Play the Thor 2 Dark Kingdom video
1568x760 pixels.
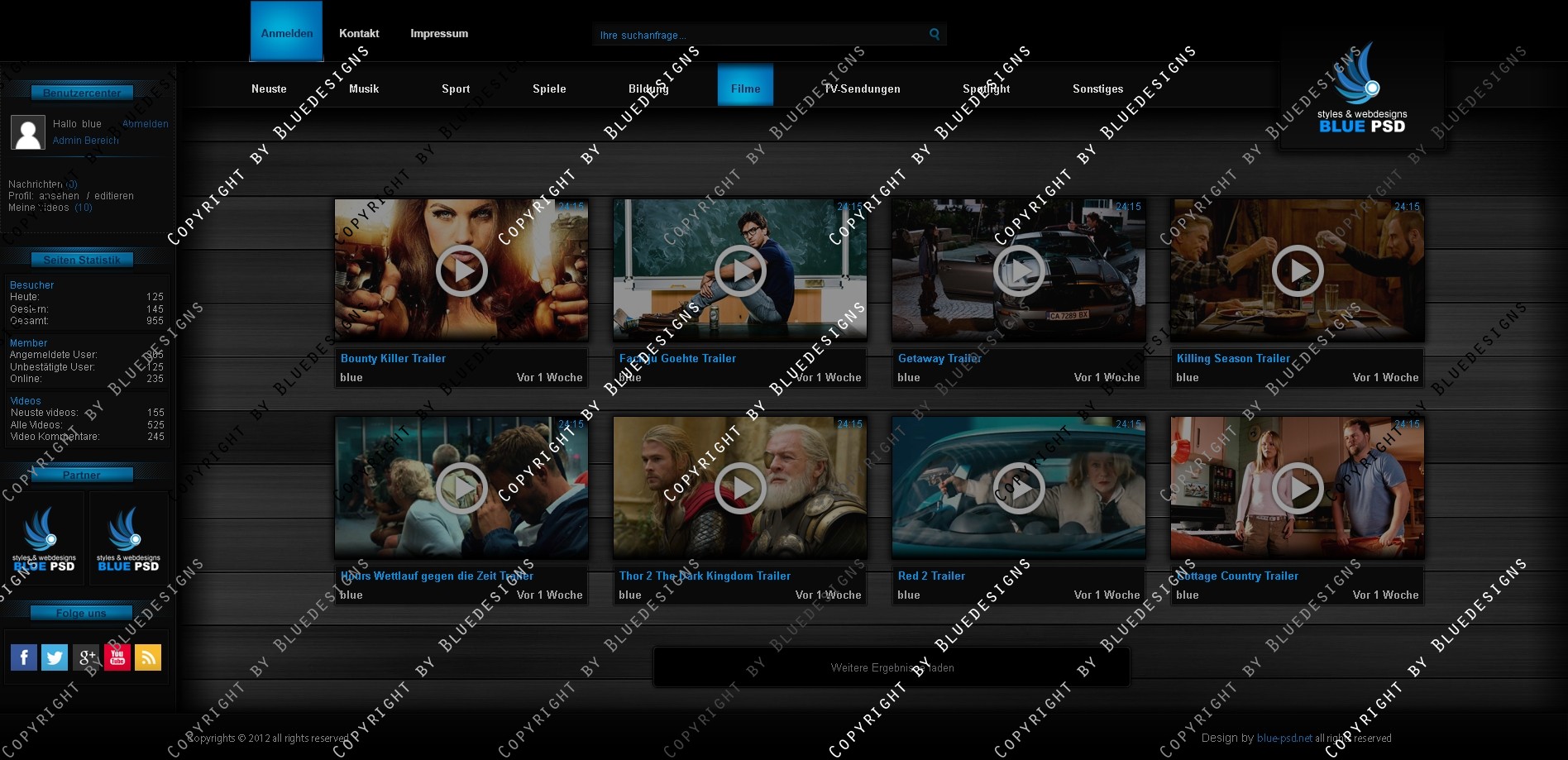[x=740, y=488]
